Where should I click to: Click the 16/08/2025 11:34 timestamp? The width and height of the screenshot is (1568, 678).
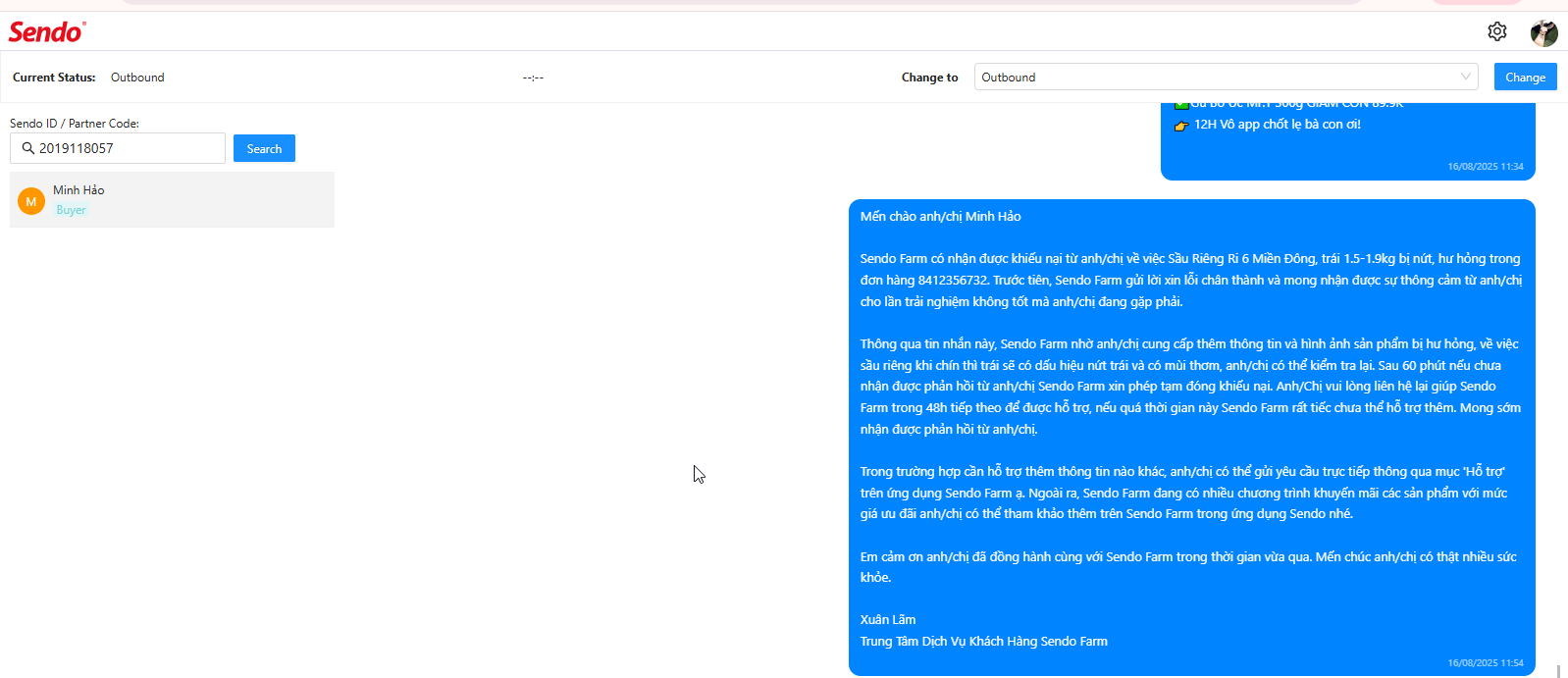click(x=1486, y=167)
